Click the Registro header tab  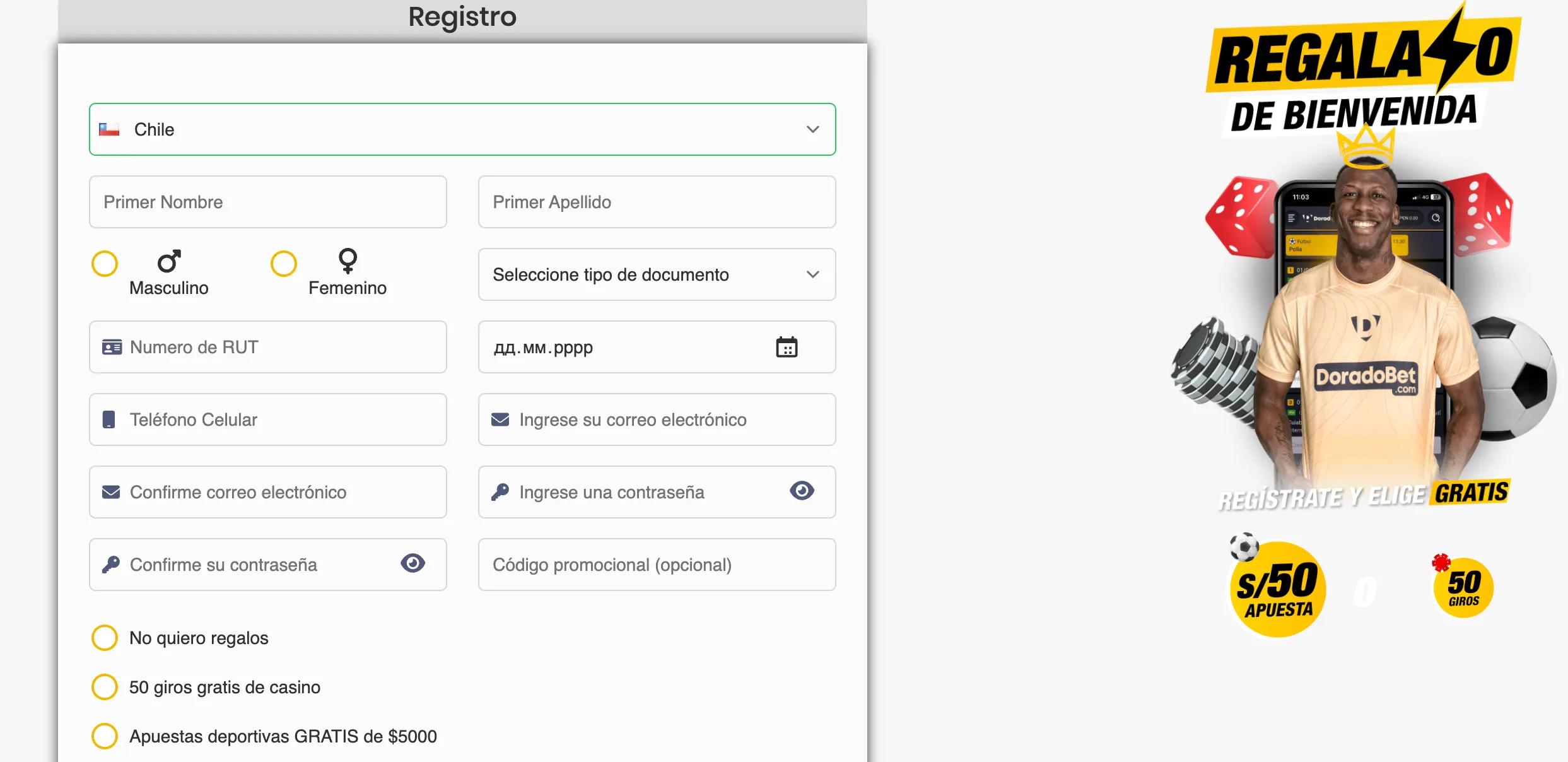[x=462, y=16]
